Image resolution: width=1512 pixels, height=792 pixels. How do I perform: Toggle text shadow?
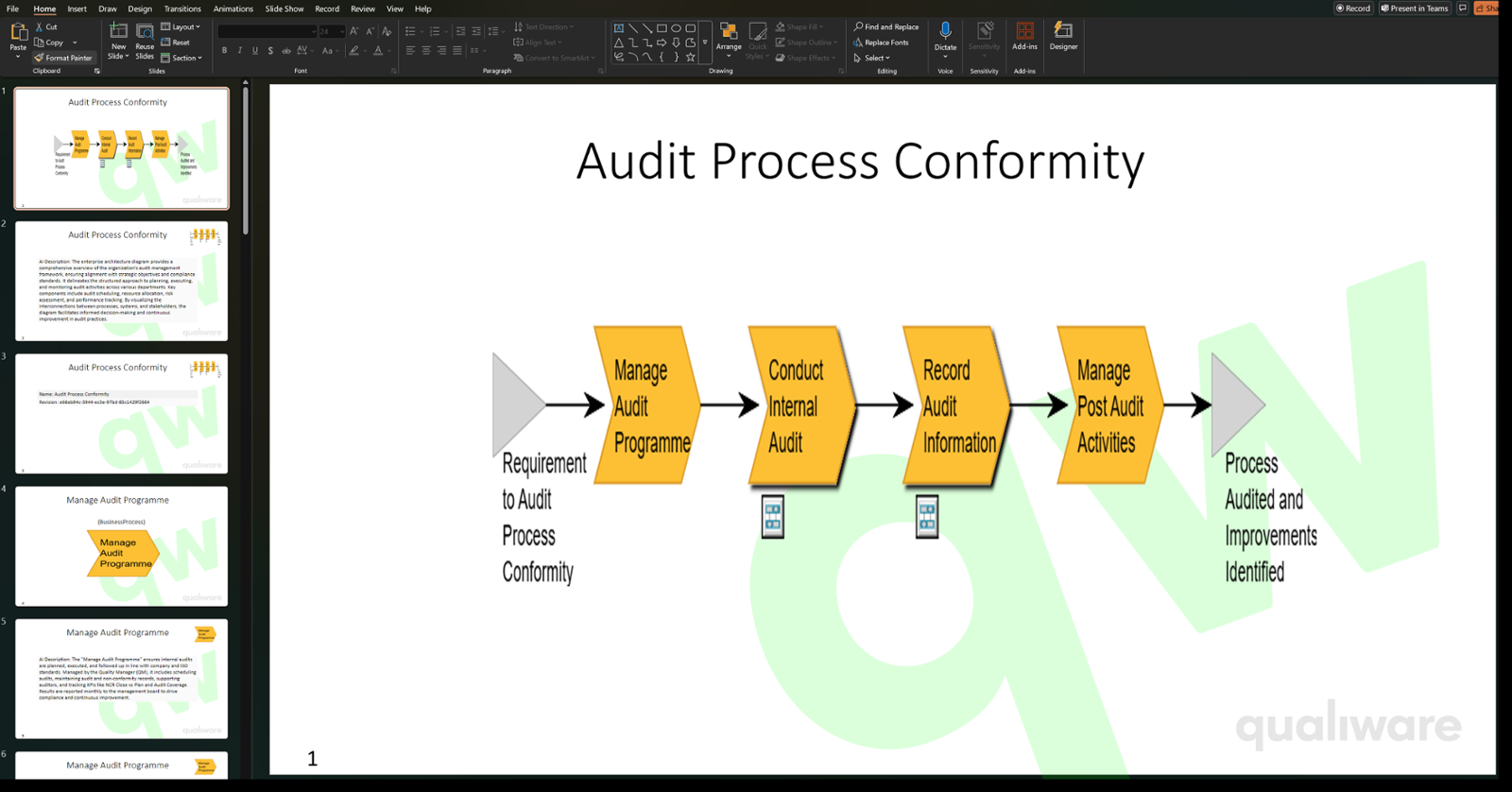point(270,50)
